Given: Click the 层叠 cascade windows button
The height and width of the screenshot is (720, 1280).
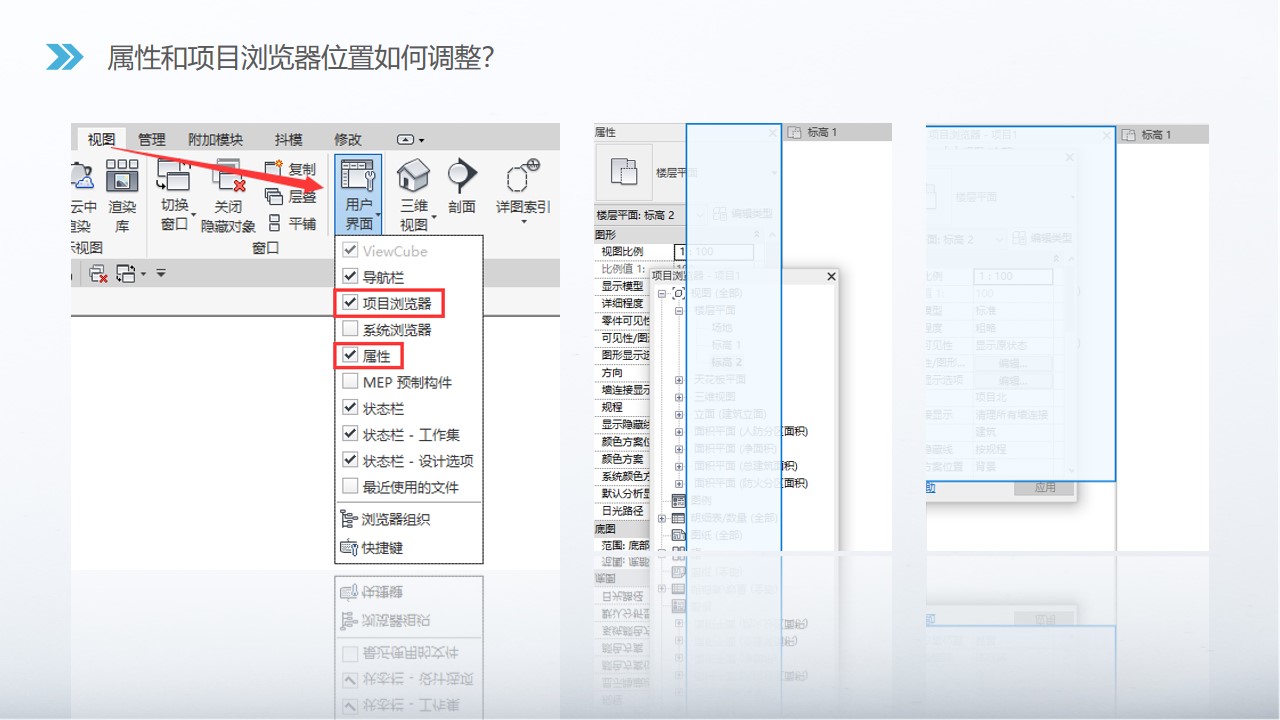Looking at the screenshot, I should tap(290, 197).
